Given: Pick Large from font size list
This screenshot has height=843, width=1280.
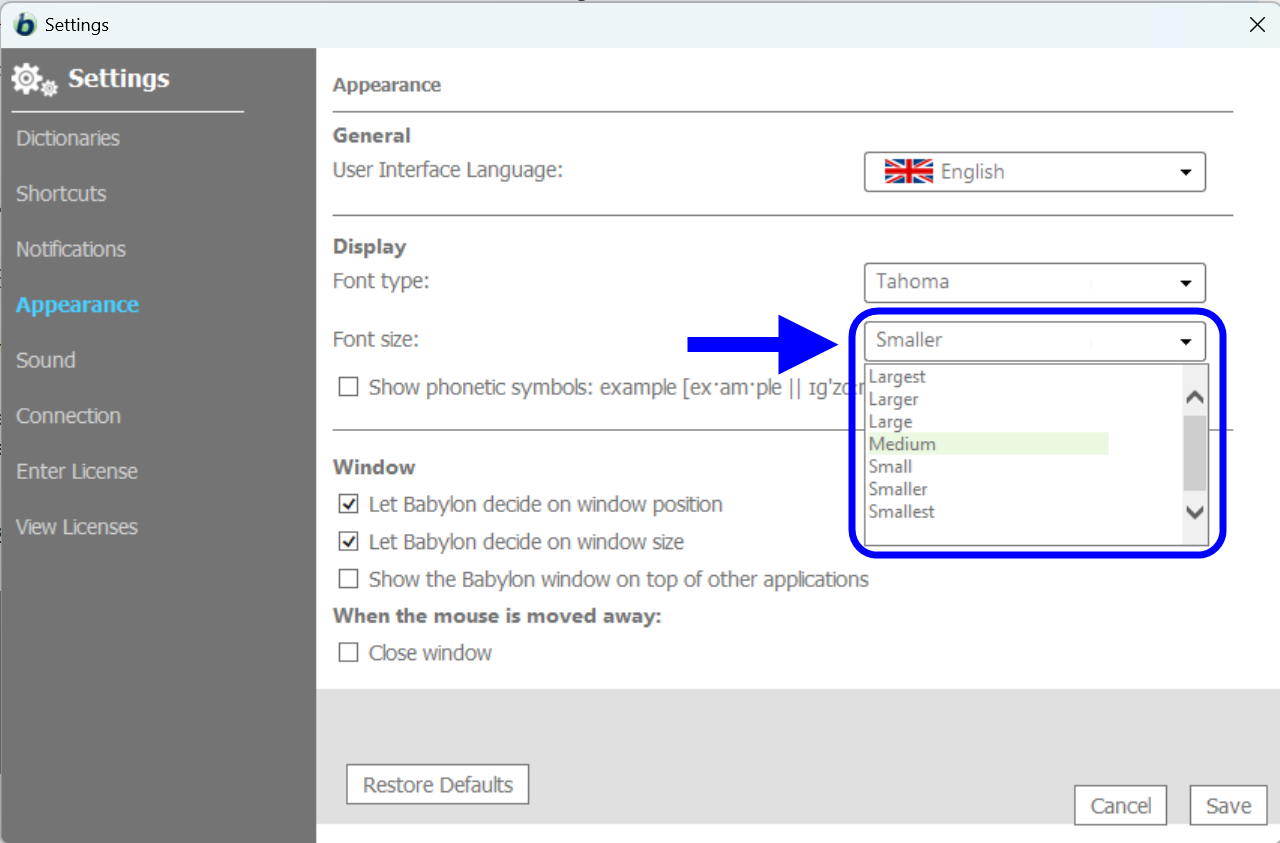Looking at the screenshot, I should [x=890, y=422].
